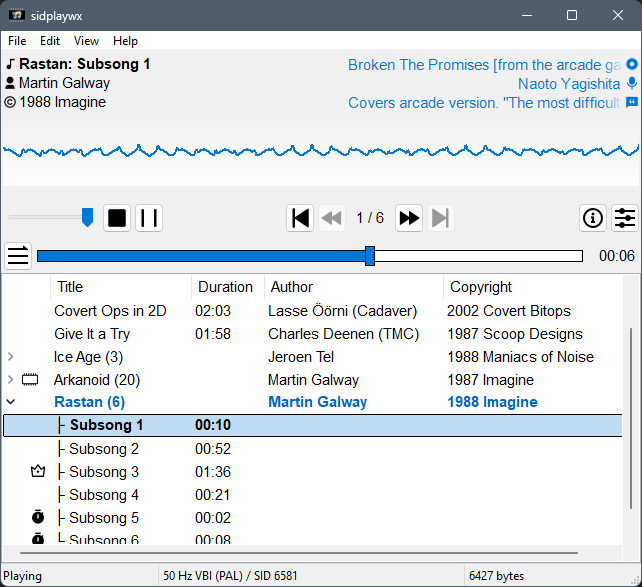
Task: Collapse the Rastan (6) entry
Action: click(10, 403)
